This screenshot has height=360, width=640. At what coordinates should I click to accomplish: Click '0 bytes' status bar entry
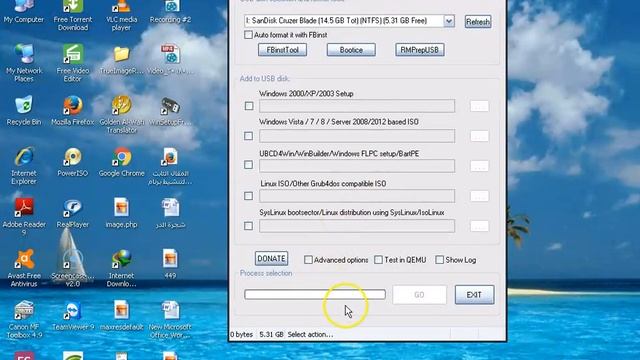point(242,334)
